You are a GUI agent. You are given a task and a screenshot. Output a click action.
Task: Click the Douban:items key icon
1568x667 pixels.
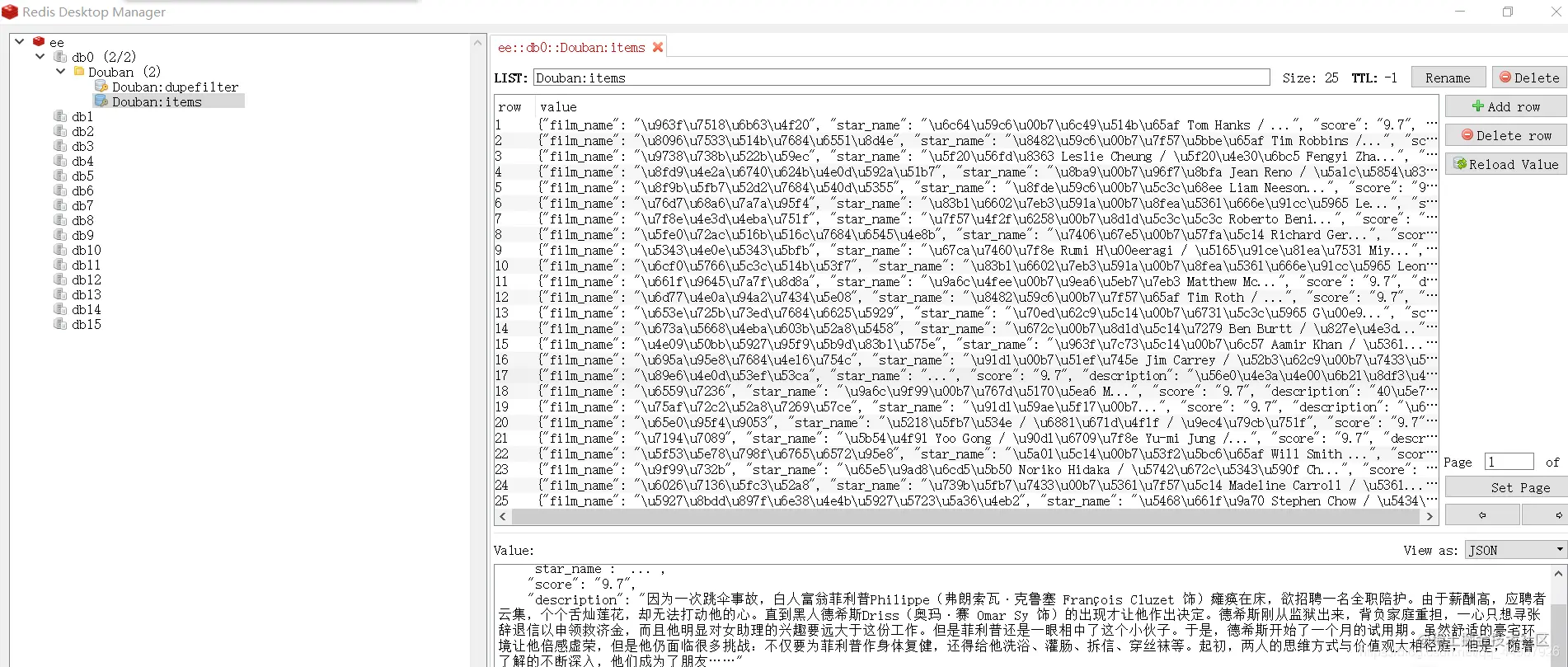tap(101, 101)
